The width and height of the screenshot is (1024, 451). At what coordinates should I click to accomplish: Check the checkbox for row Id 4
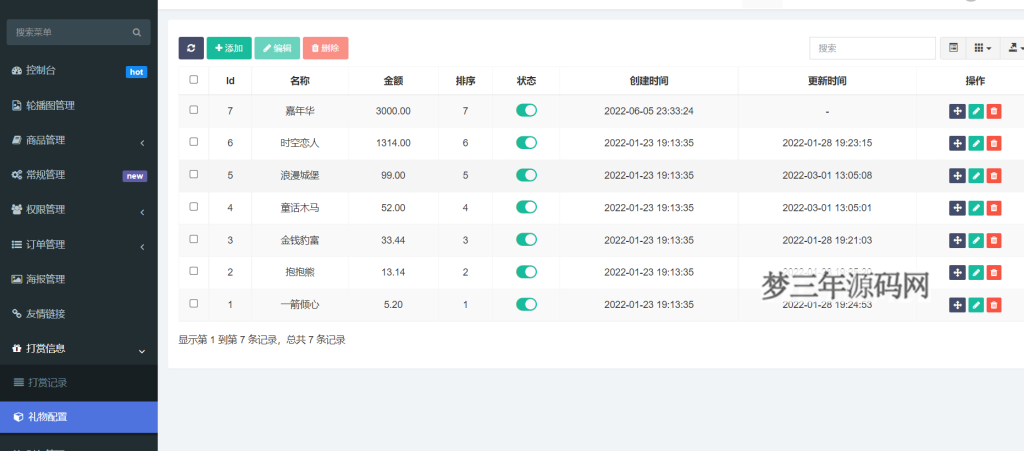[193, 206]
